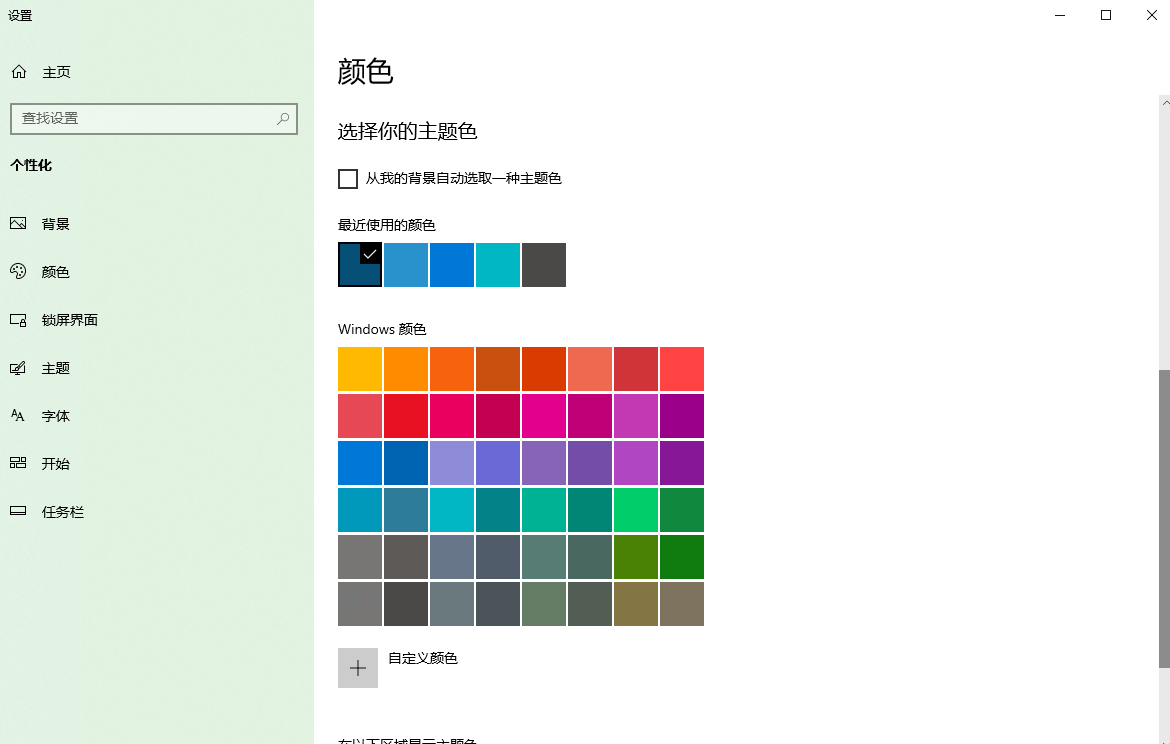1170x744 pixels.
Task: Open 锁屏界面 (Lock screen) settings icon
Action: [20, 319]
